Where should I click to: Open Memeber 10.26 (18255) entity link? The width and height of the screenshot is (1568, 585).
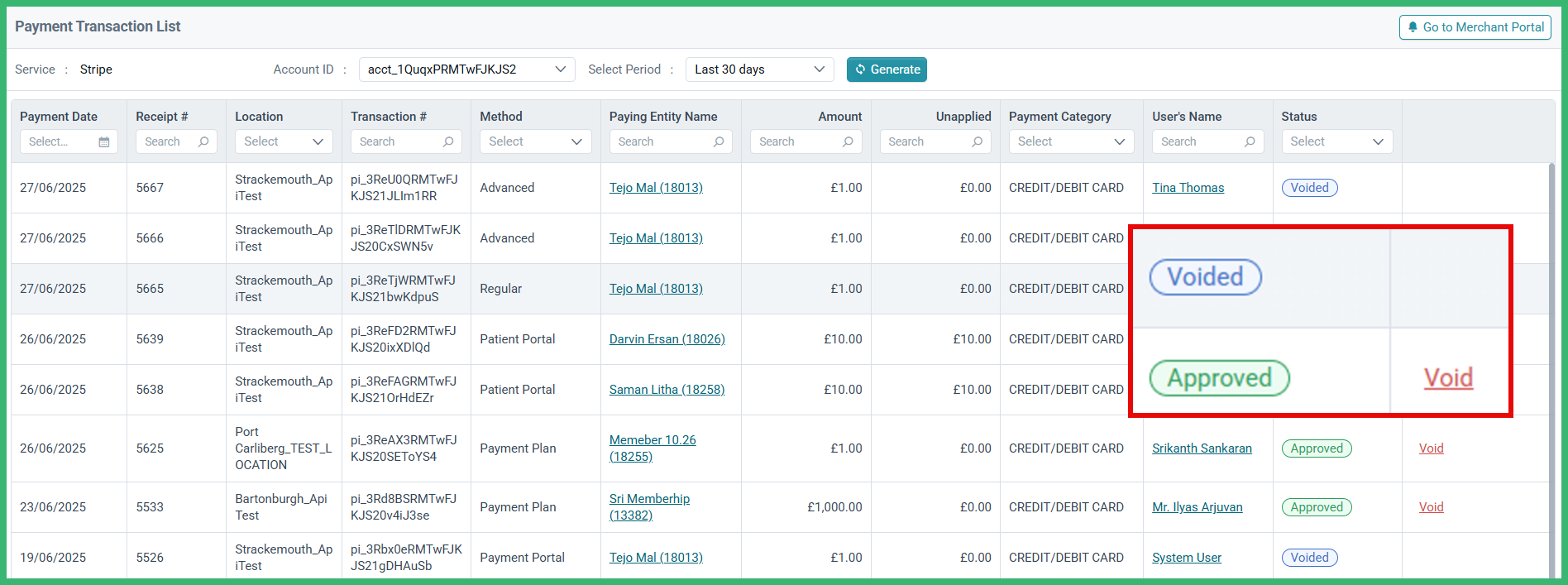(x=653, y=448)
